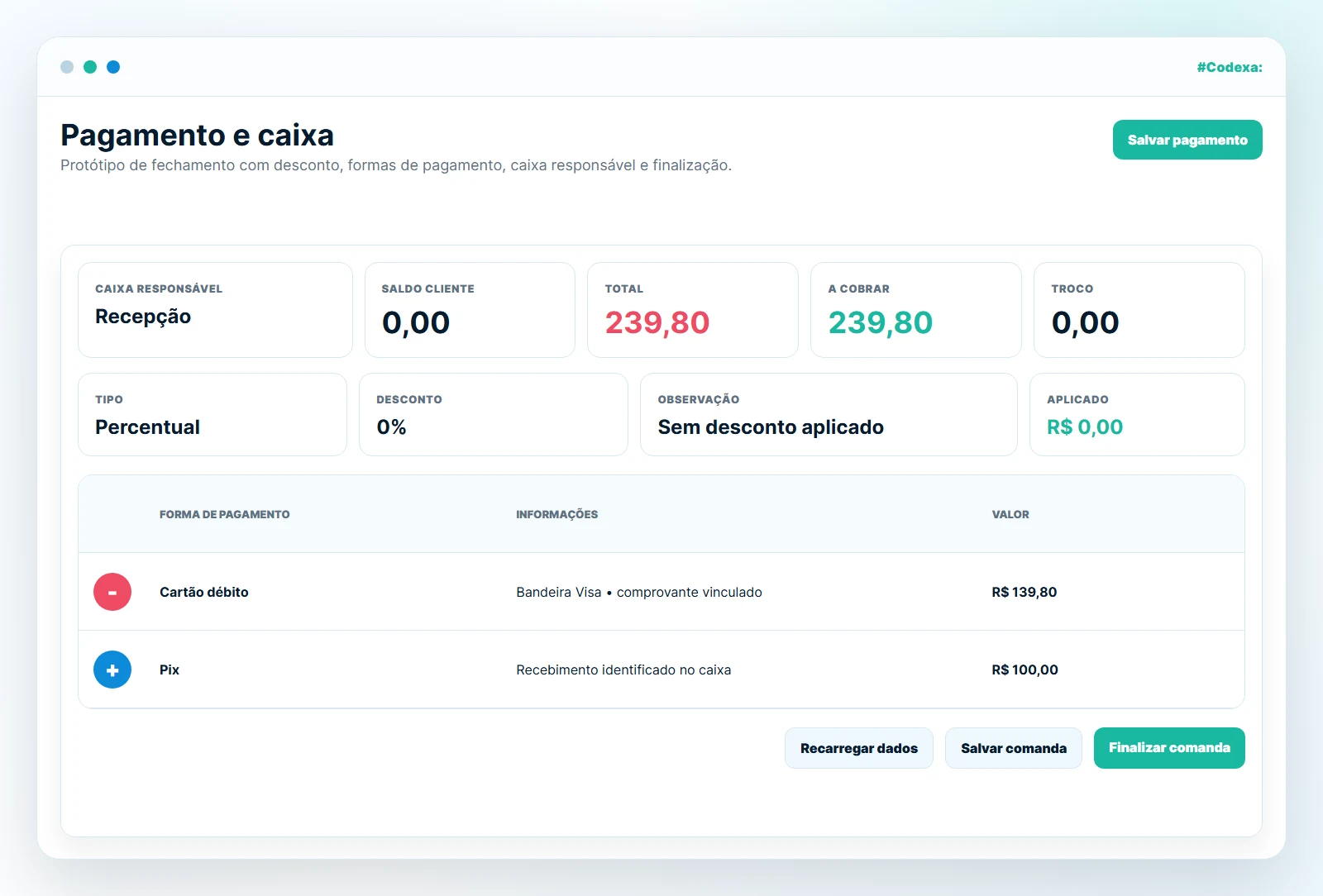Select the Caixa Responsável field Recepção
The image size is (1323, 896).
click(215, 310)
